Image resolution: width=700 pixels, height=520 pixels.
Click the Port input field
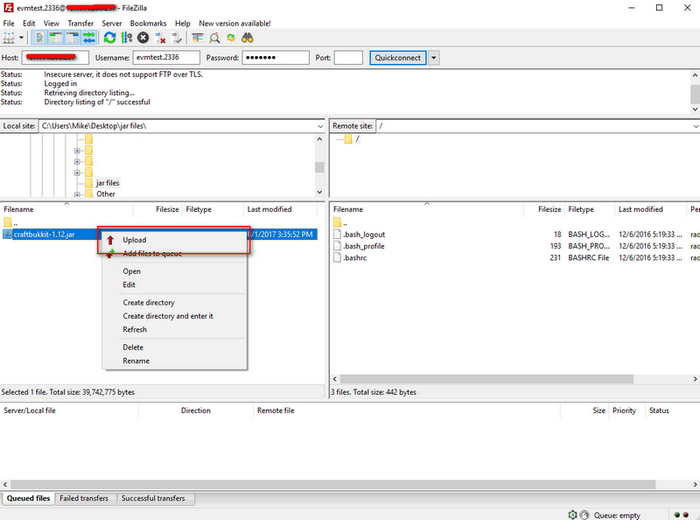click(x=348, y=58)
